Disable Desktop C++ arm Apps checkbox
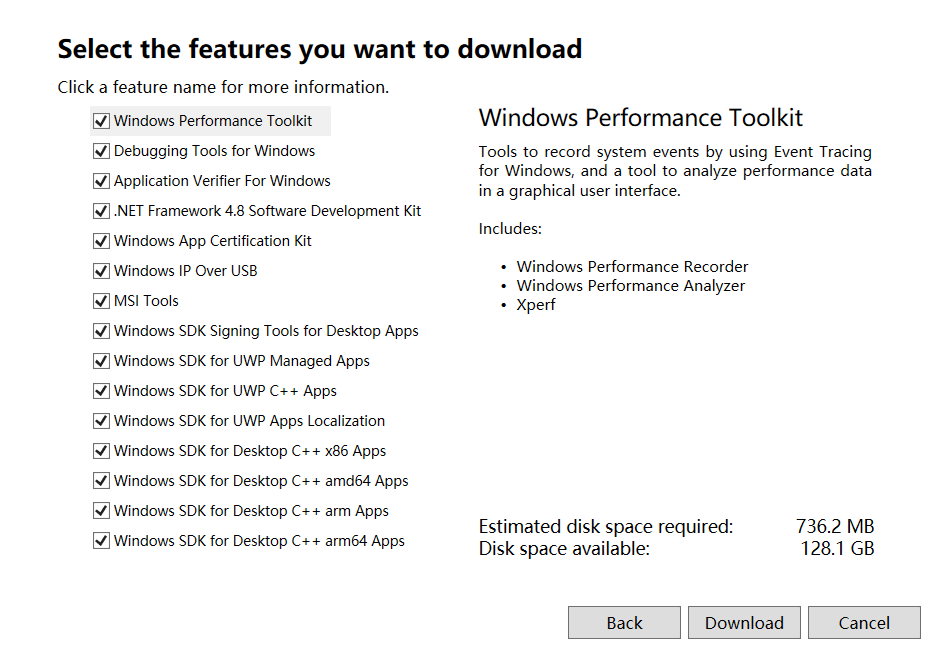 coord(101,512)
